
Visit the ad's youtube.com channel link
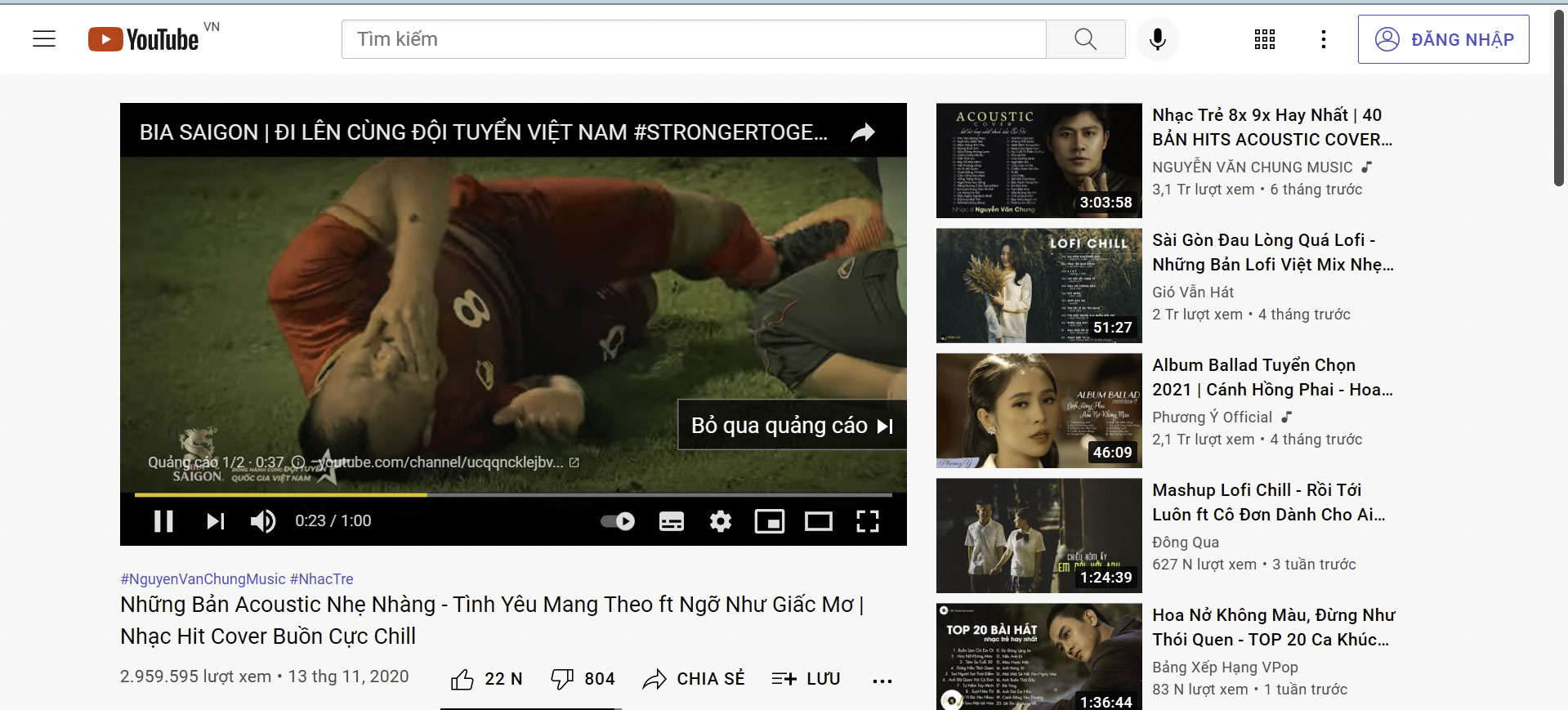pos(448,462)
